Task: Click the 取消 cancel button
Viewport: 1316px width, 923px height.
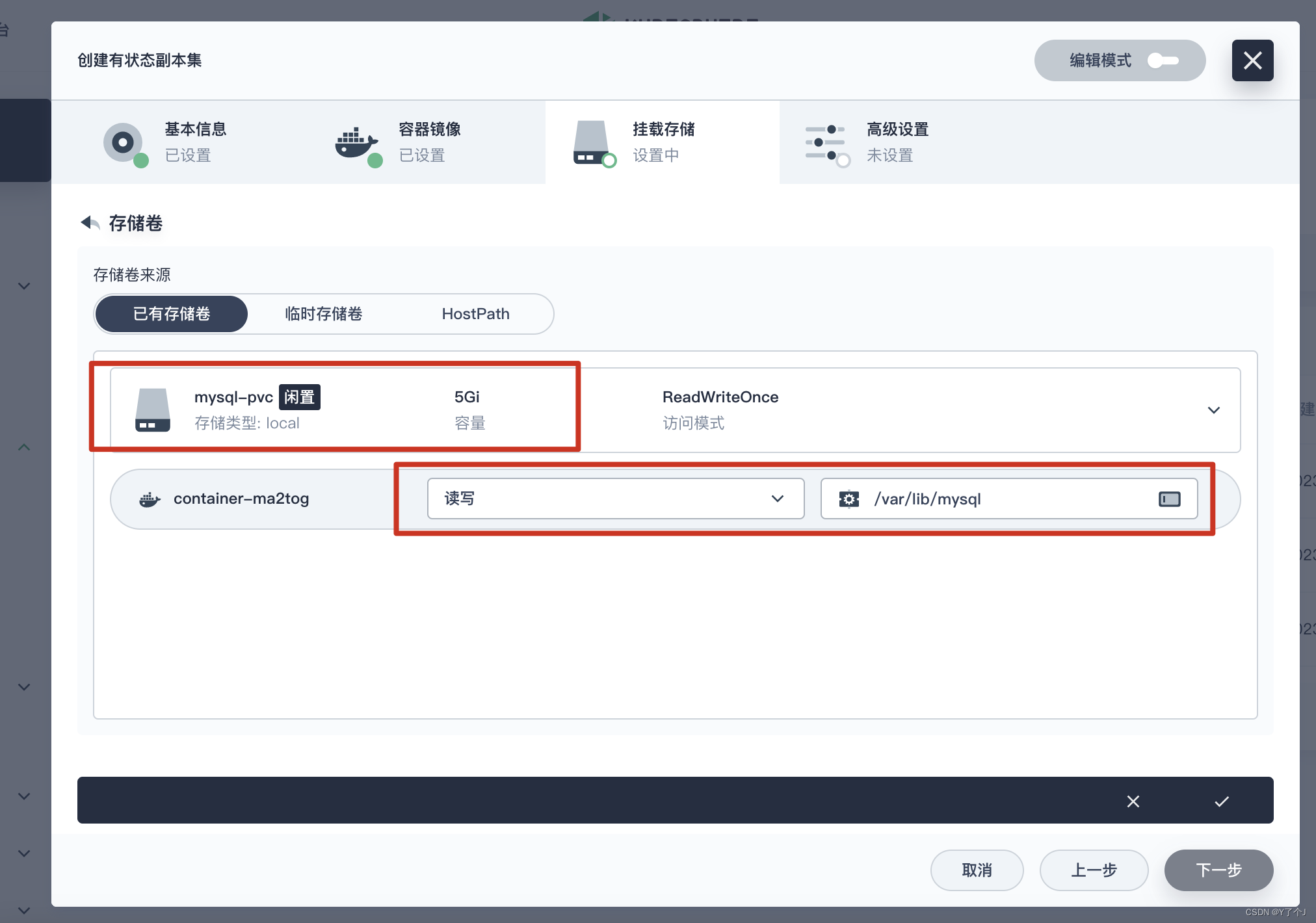Action: (977, 870)
